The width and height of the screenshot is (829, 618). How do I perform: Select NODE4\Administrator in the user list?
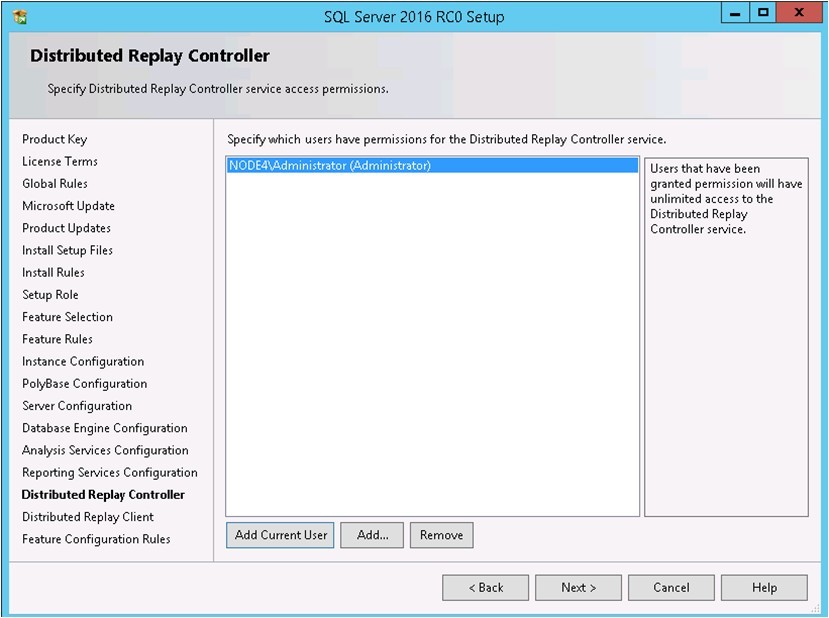click(432, 165)
